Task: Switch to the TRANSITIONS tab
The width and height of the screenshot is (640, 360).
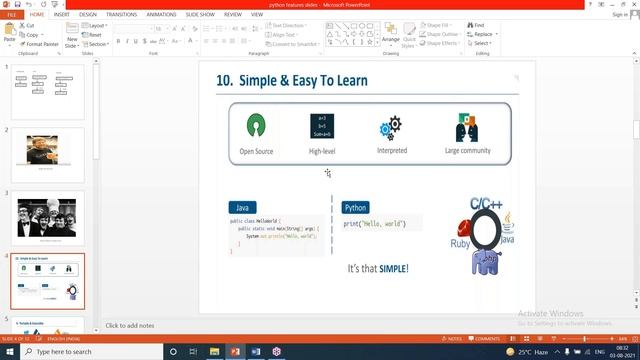Action: click(122, 14)
